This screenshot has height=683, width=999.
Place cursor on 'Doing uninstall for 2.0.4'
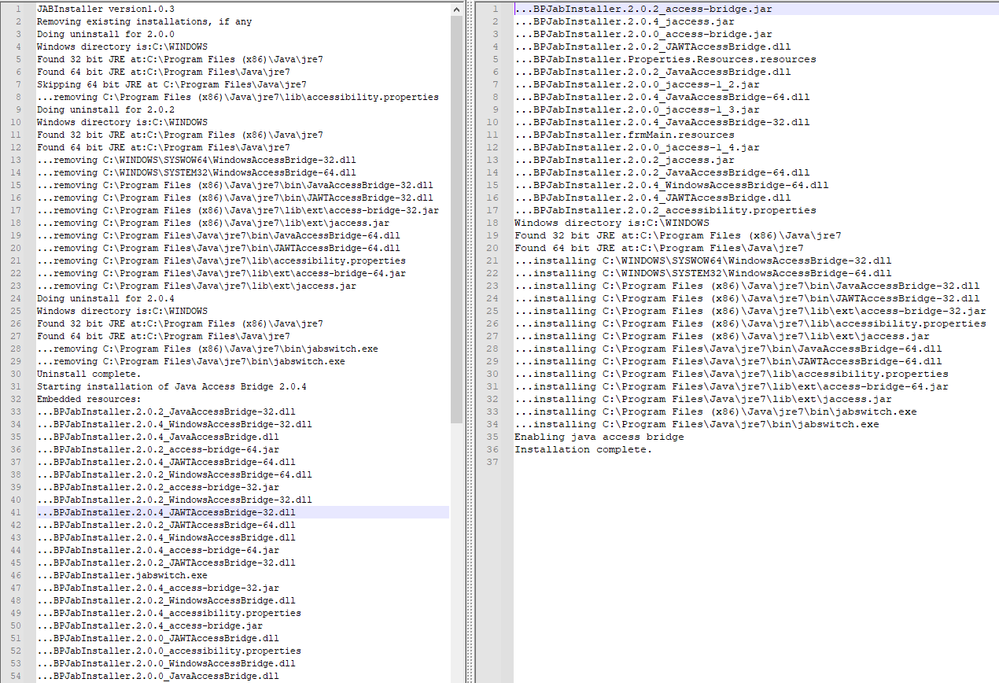pos(106,298)
